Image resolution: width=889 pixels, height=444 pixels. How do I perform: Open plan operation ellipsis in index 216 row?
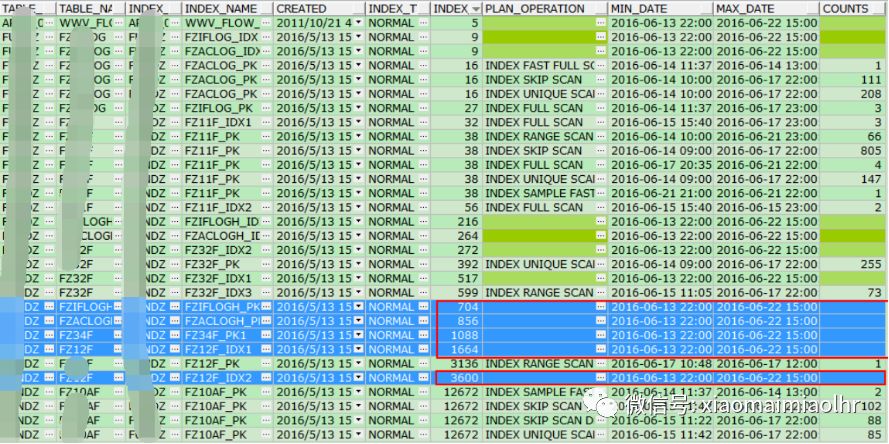[x=601, y=221]
